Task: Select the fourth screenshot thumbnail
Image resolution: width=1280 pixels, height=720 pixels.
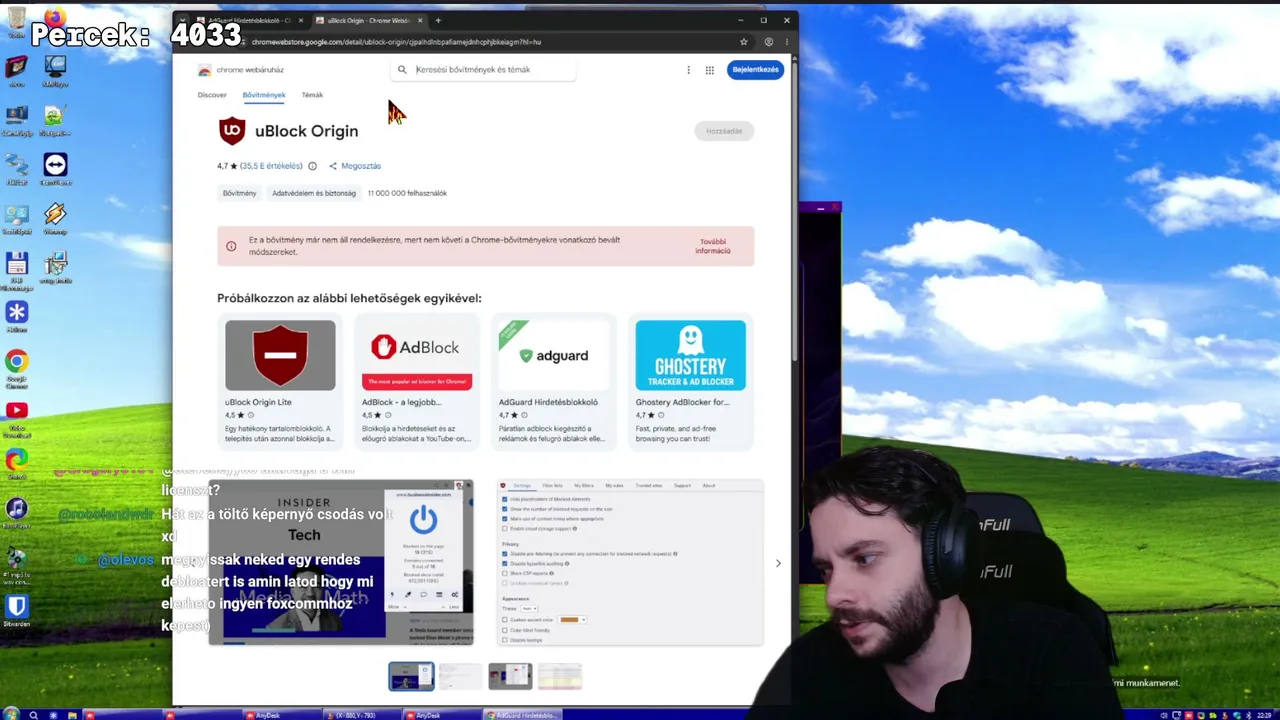Action: (560, 677)
